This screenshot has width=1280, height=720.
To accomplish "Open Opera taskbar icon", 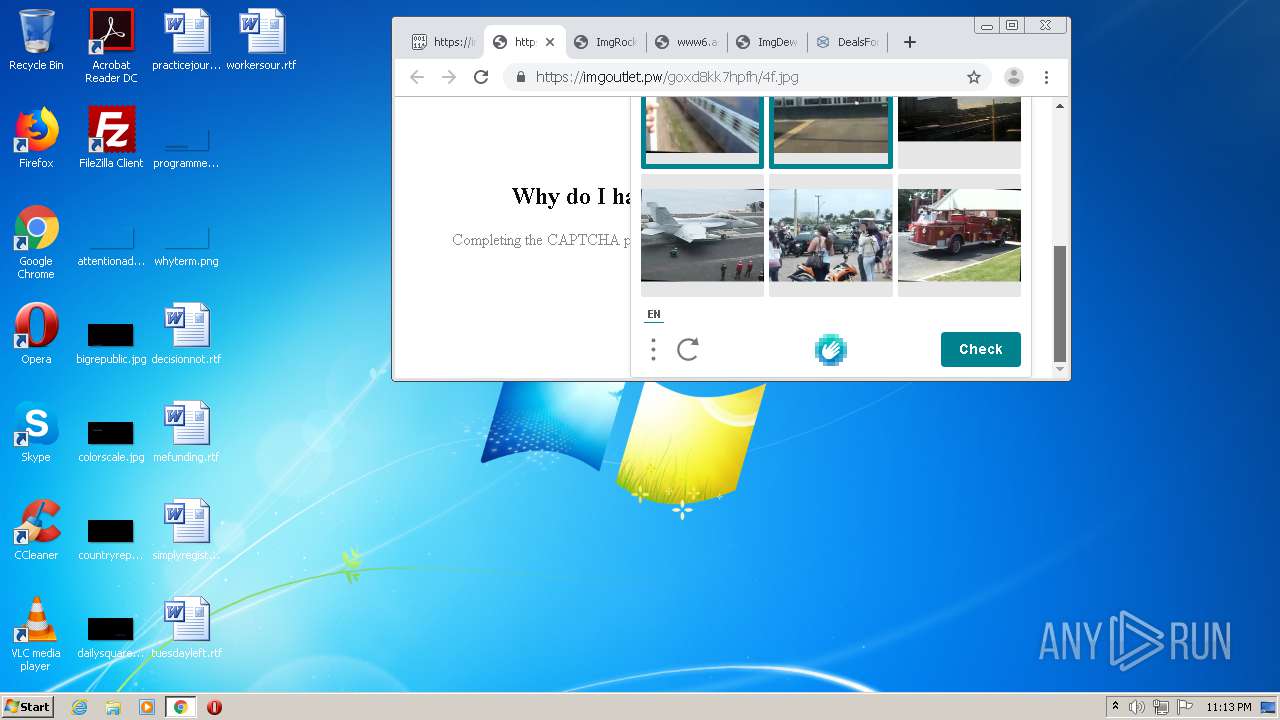I will 214,707.
